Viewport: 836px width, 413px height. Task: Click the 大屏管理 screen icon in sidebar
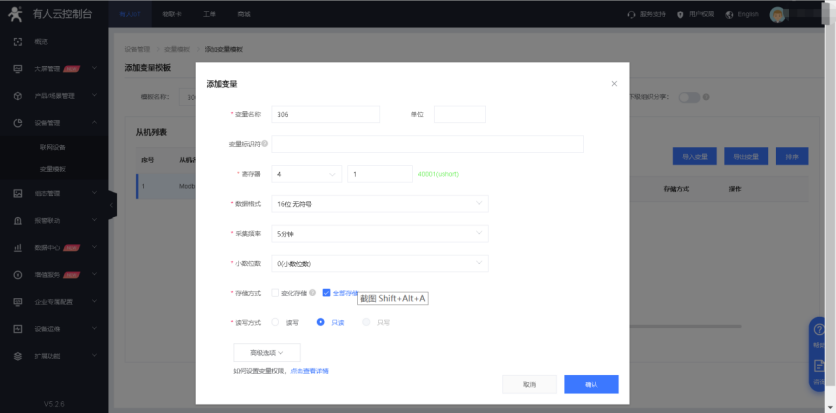[18, 68]
